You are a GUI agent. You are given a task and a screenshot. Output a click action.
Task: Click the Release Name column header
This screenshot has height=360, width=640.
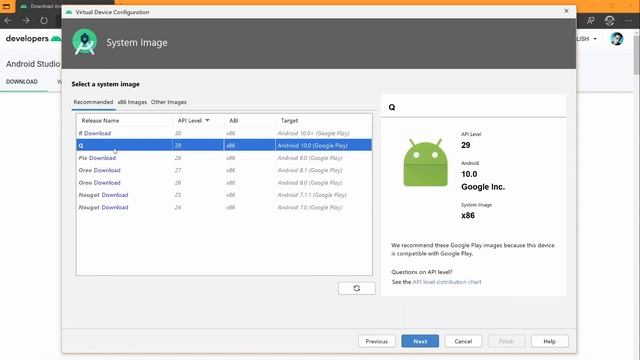point(100,120)
